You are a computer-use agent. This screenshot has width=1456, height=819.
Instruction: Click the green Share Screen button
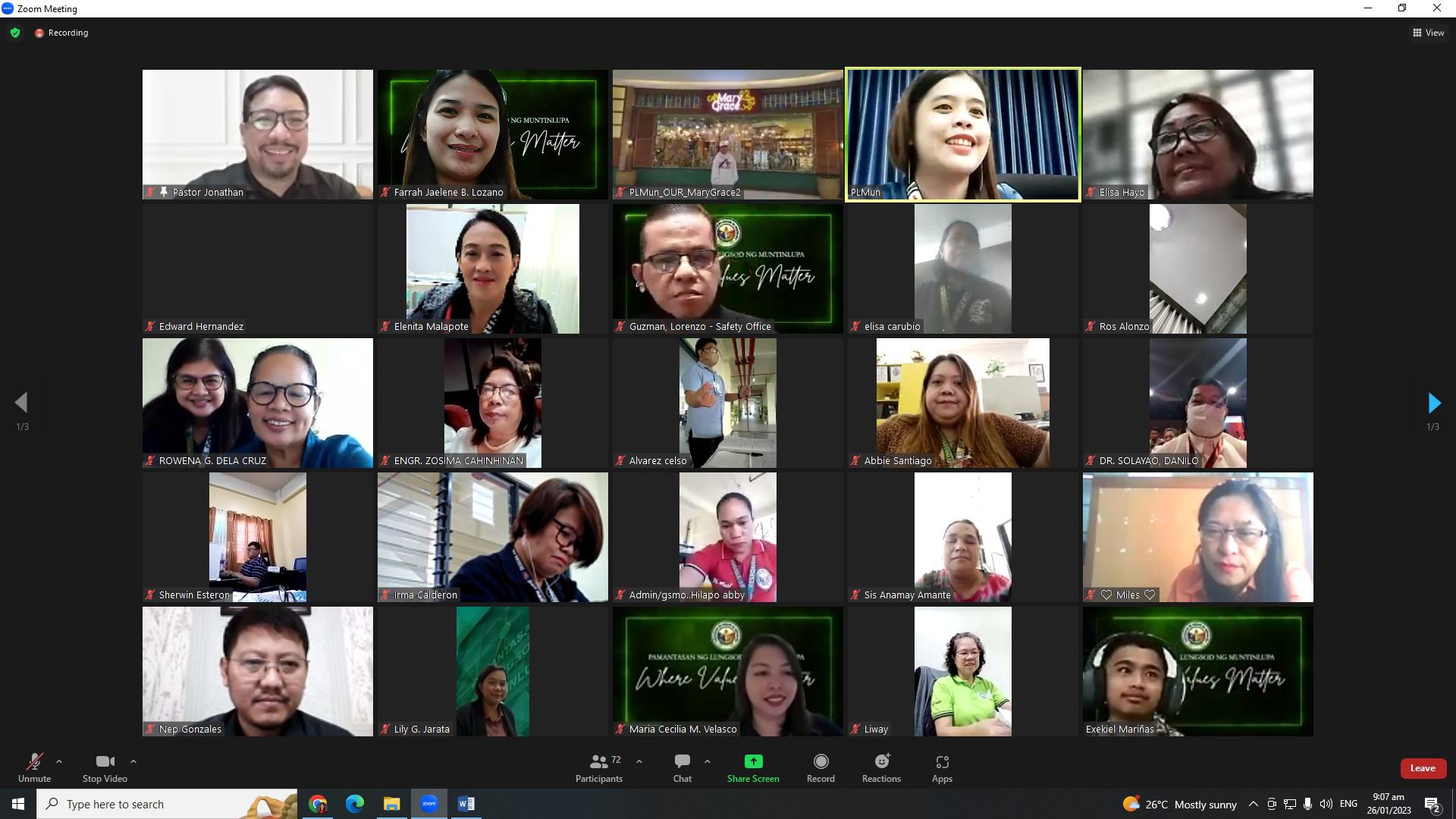(753, 767)
